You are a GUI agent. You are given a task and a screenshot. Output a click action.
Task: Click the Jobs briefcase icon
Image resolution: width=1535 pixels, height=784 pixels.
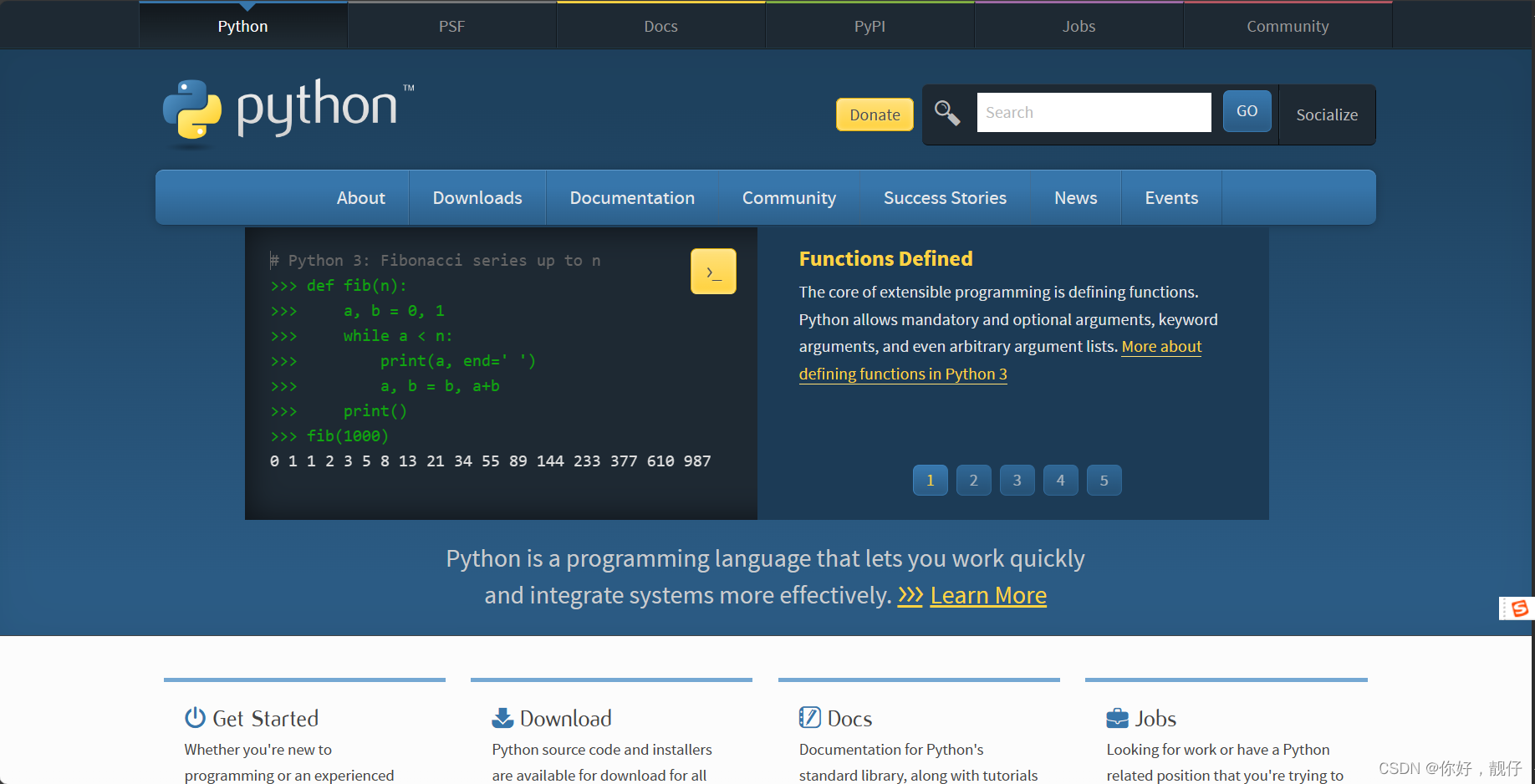click(1117, 718)
